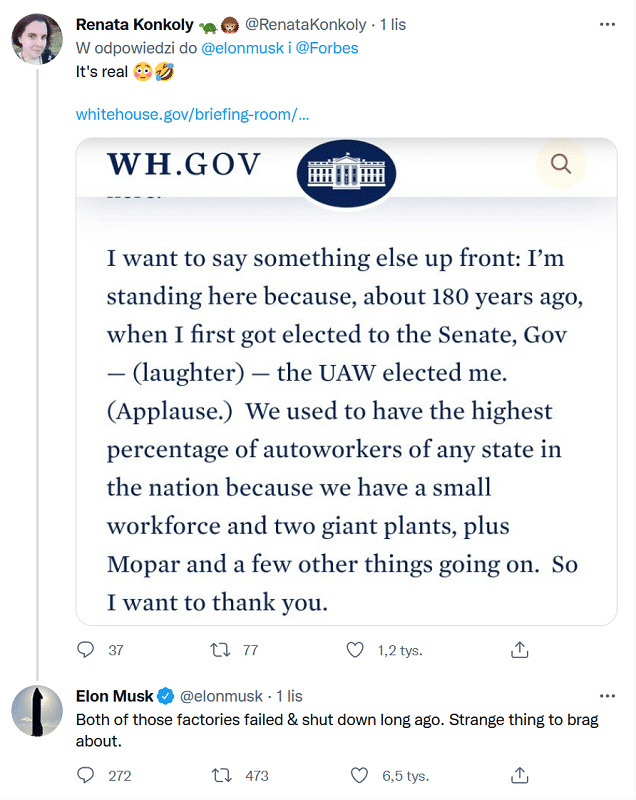Reply to Elon Musk's tweet
This screenshot has height=800, width=636.
85,775
